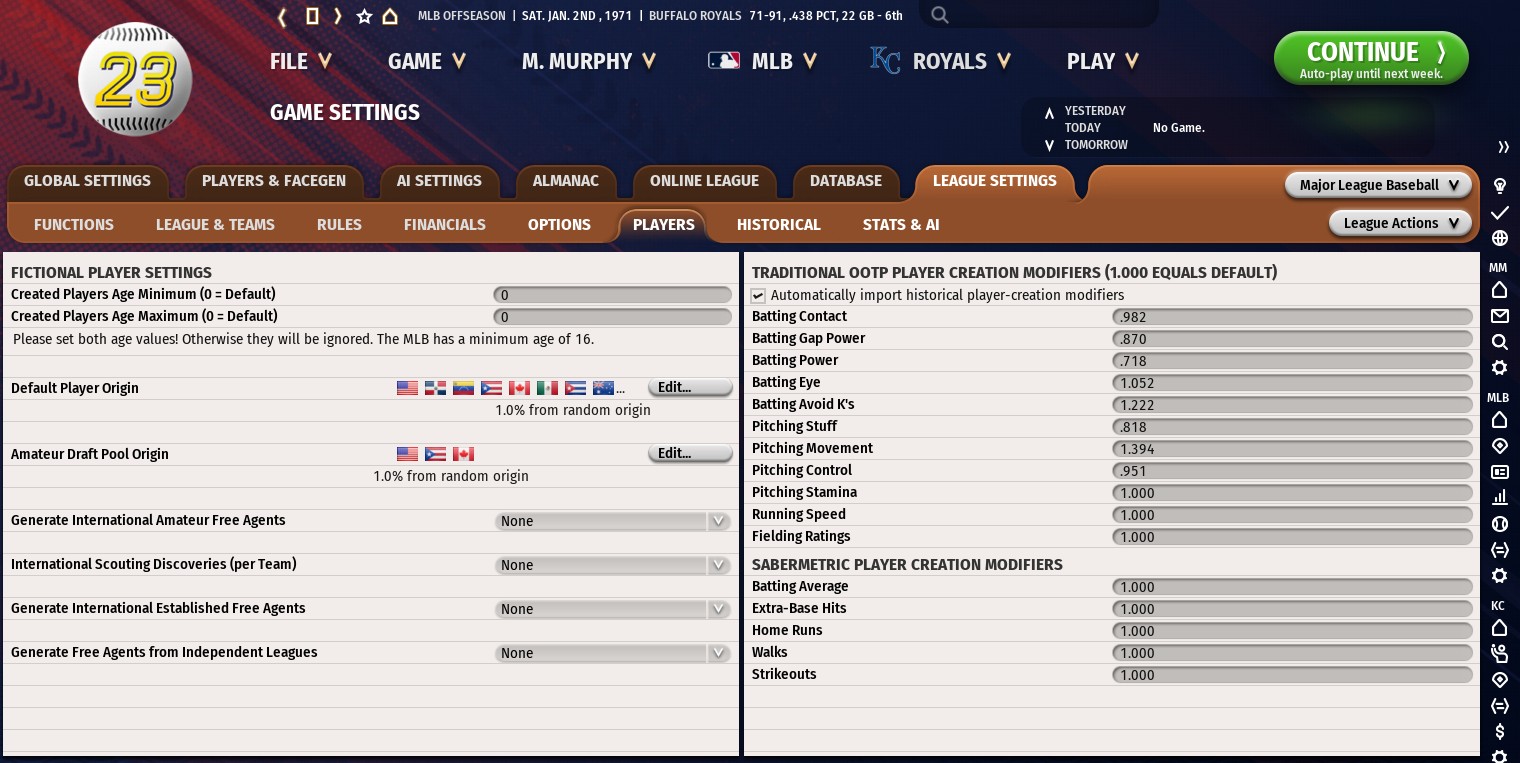Image resolution: width=1520 pixels, height=763 pixels.
Task: Click the Created Players Age Minimum field
Action: coord(612,295)
